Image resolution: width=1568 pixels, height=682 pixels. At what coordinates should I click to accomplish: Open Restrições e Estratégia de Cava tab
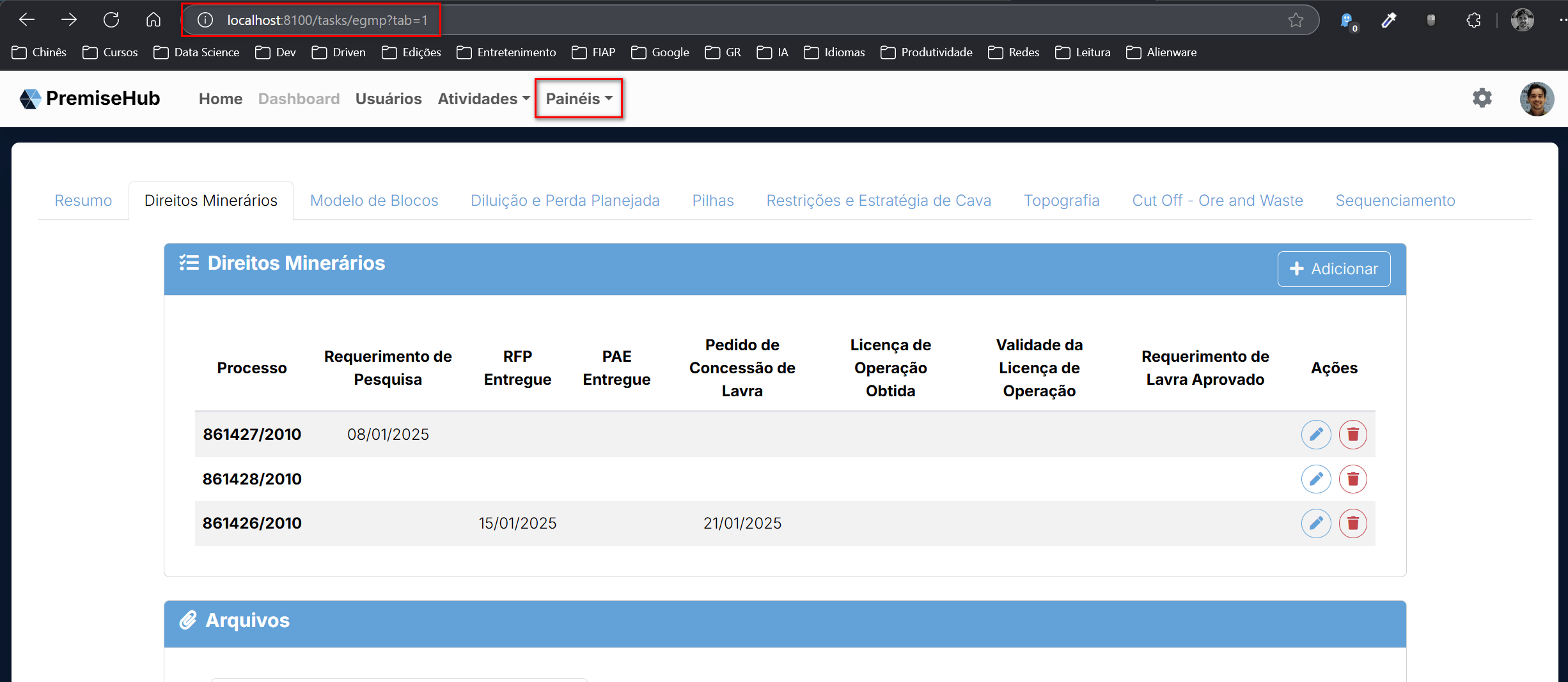pyautogui.click(x=879, y=201)
